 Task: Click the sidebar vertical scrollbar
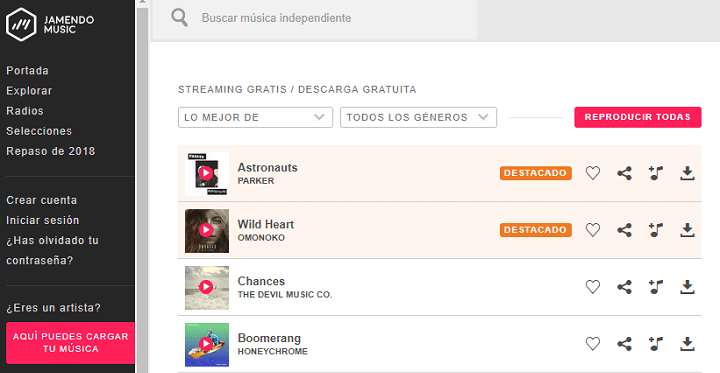pyautogui.click(x=142, y=186)
